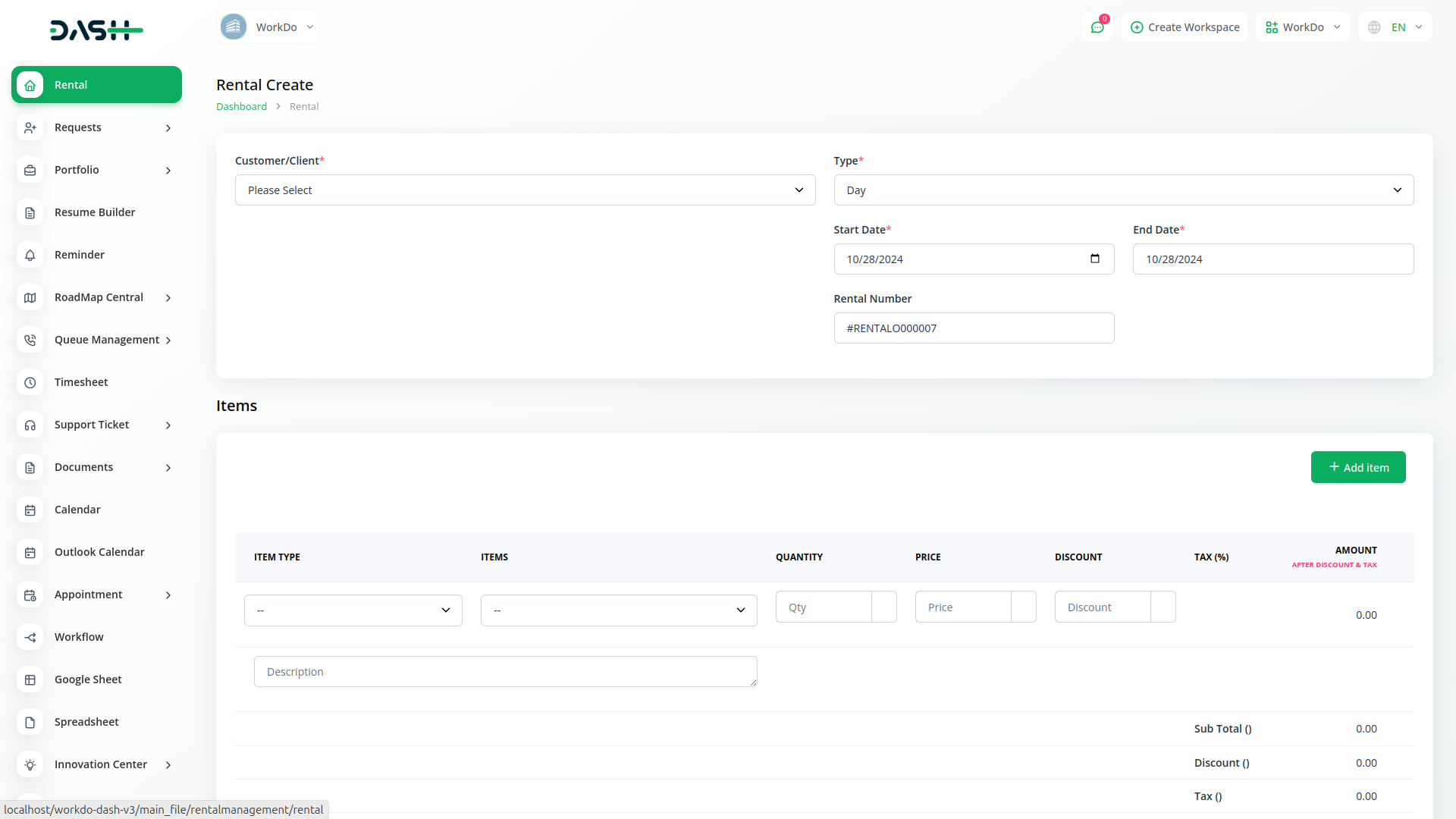Select the Spreadsheet menu item
This screenshot has height=819, width=1456.
pos(86,722)
